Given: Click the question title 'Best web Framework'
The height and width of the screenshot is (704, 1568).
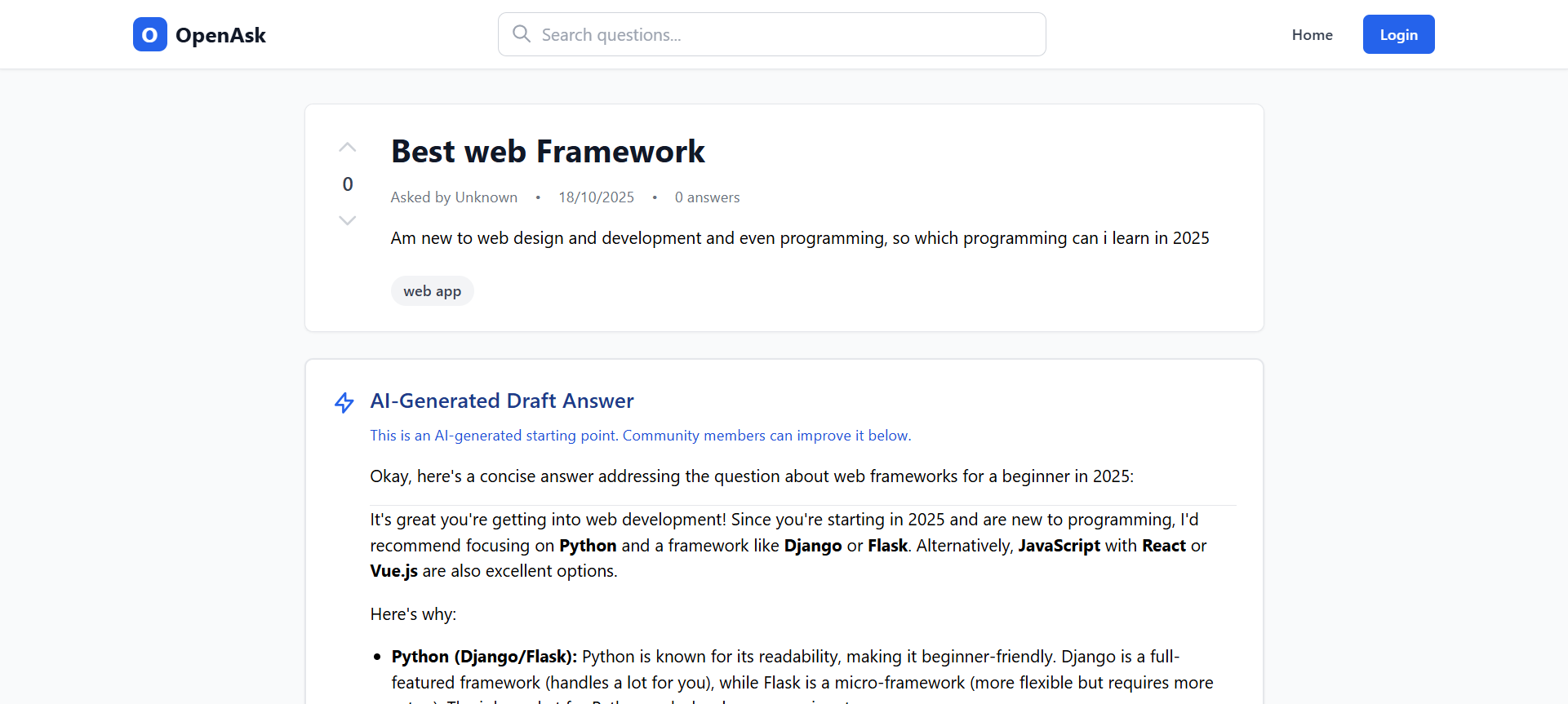Looking at the screenshot, I should [x=548, y=152].
